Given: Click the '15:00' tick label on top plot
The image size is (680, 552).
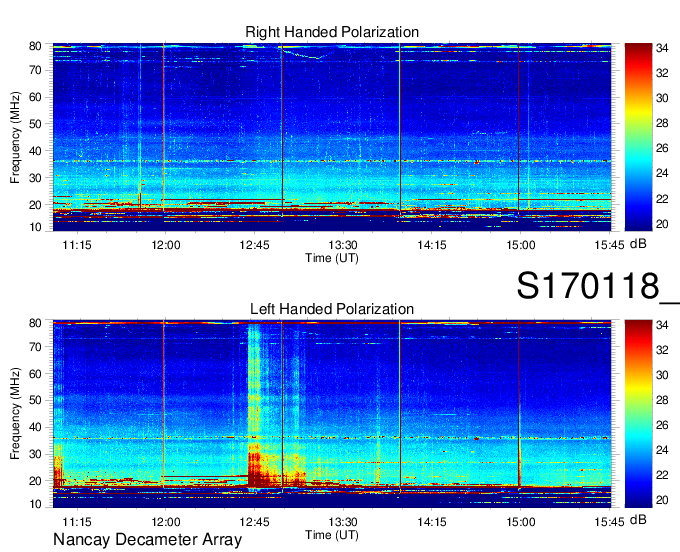Looking at the screenshot, I should [521, 245].
